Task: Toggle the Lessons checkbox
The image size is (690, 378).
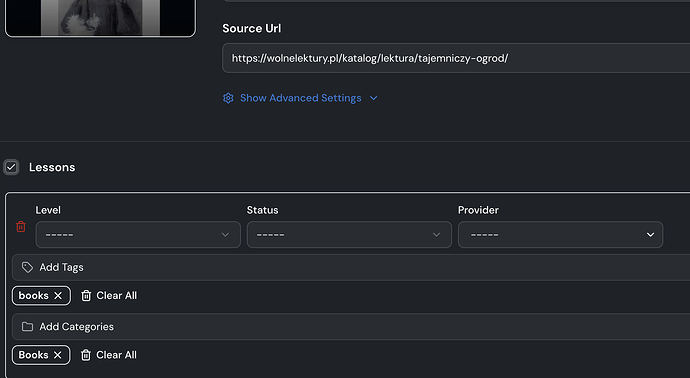Action: coord(11,167)
